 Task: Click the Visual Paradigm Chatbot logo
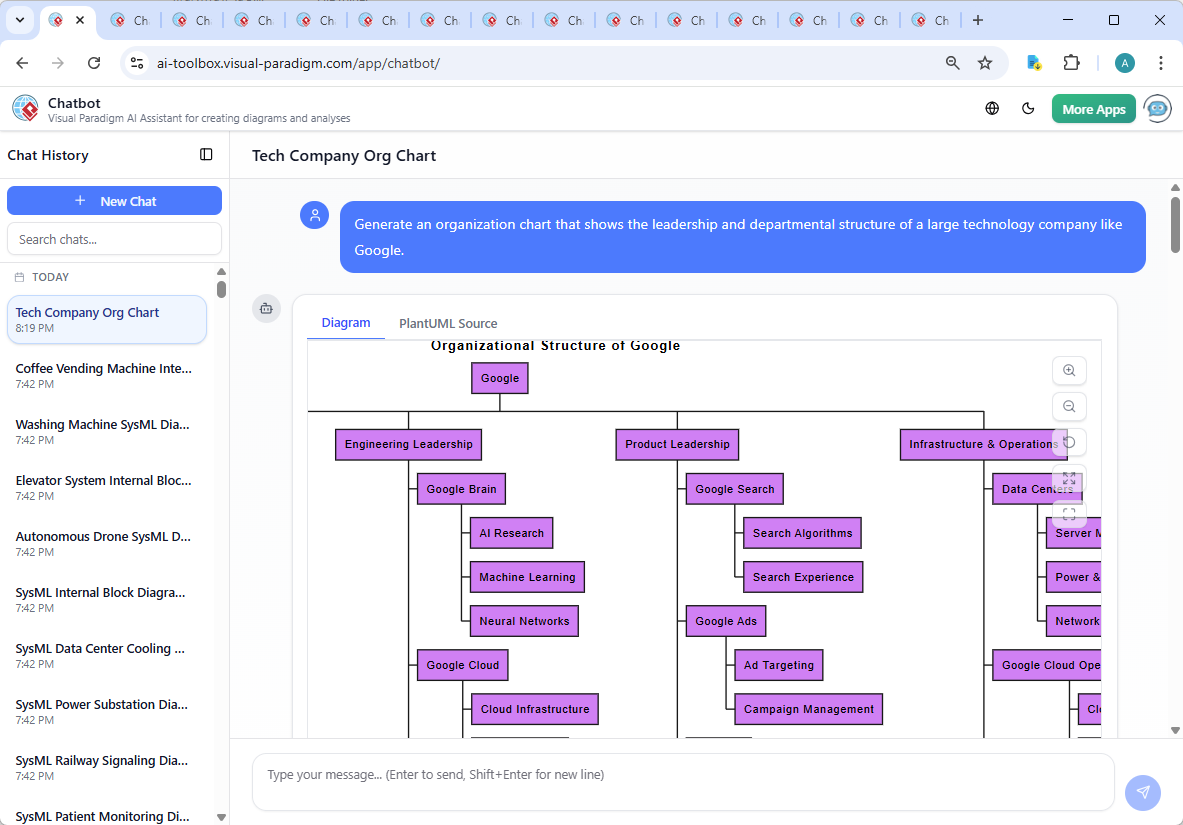[26, 109]
